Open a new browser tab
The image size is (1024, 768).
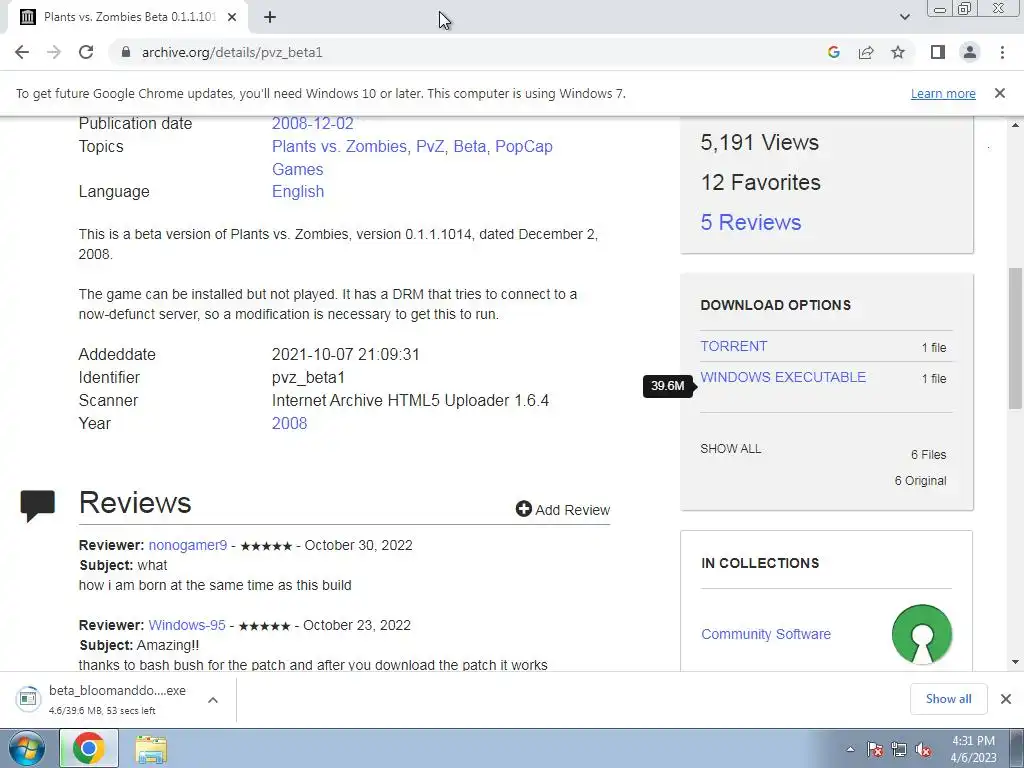pyautogui.click(x=270, y=17)
